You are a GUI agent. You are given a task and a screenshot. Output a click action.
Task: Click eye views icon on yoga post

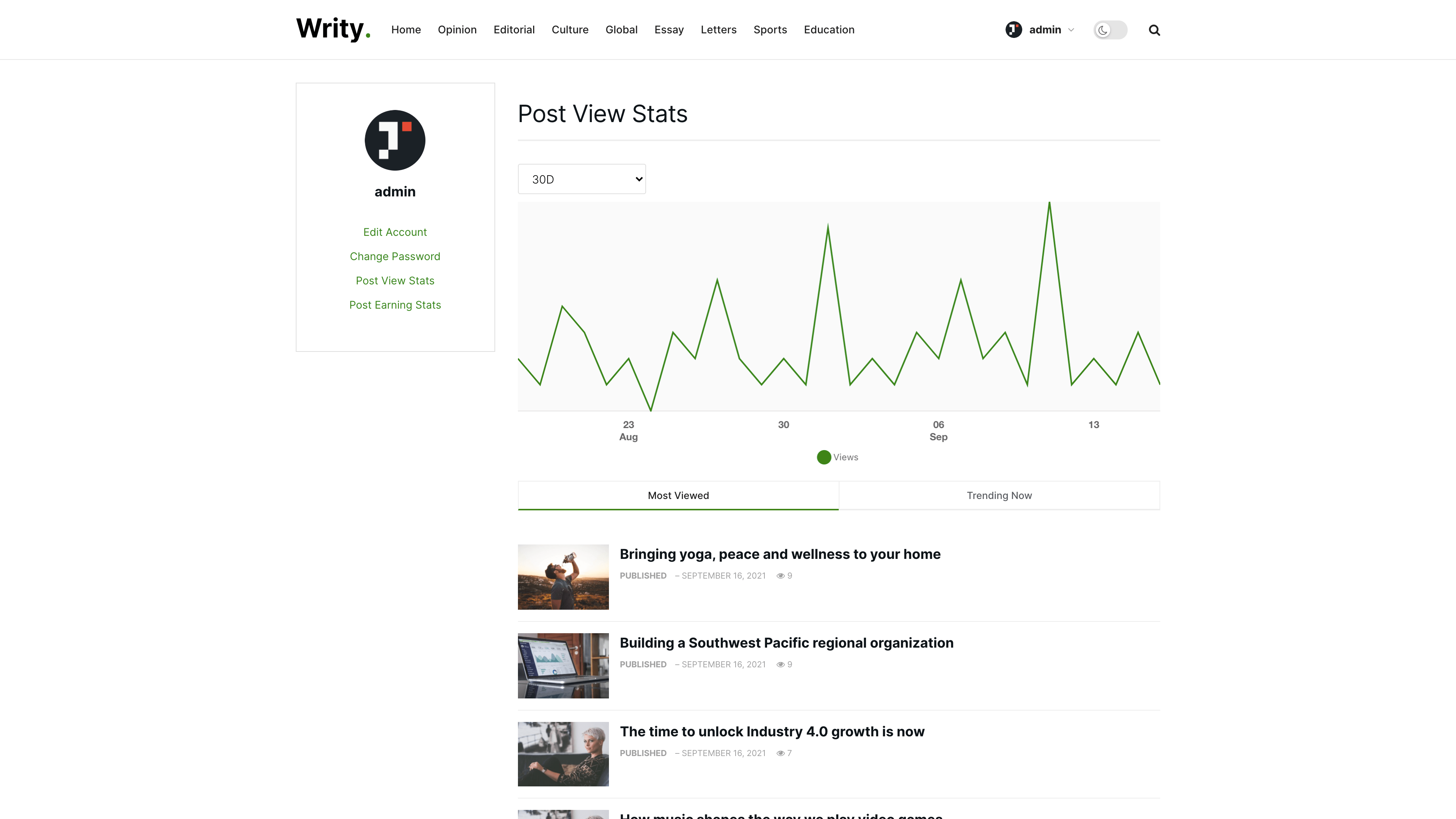(780, 576)
